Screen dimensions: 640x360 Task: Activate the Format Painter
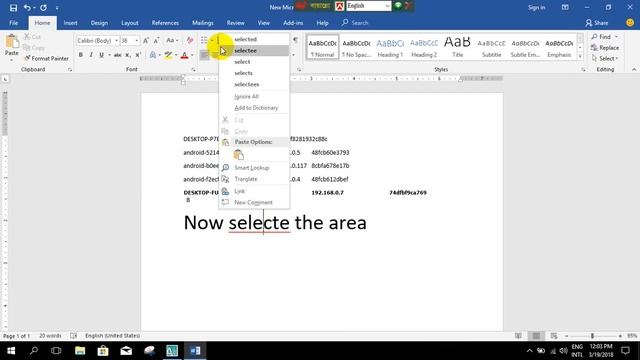click(46, 58)
